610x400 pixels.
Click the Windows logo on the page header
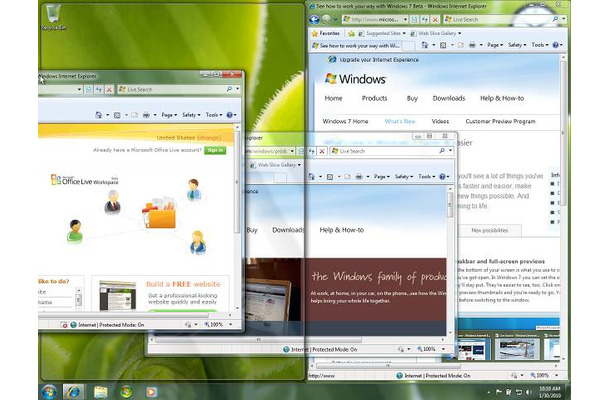(355, 79)
